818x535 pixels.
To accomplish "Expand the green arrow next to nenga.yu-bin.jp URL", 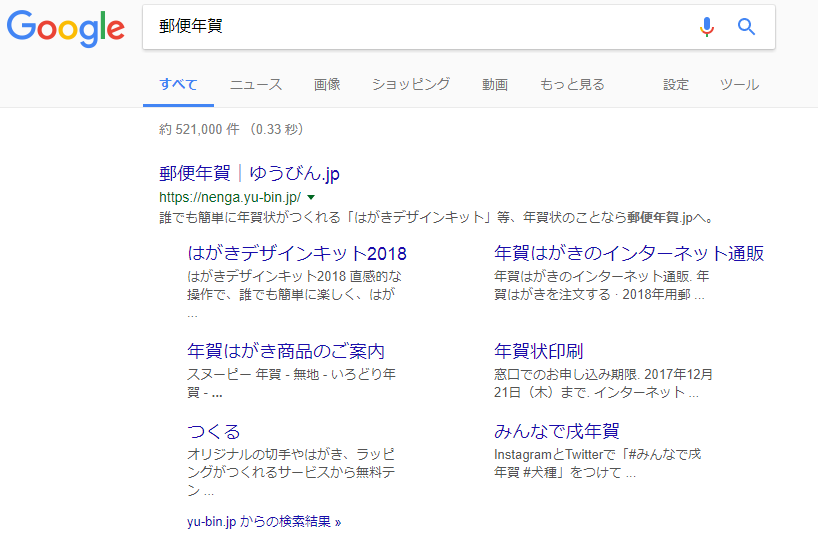I will pyautogui.click(x=311, y=198).
